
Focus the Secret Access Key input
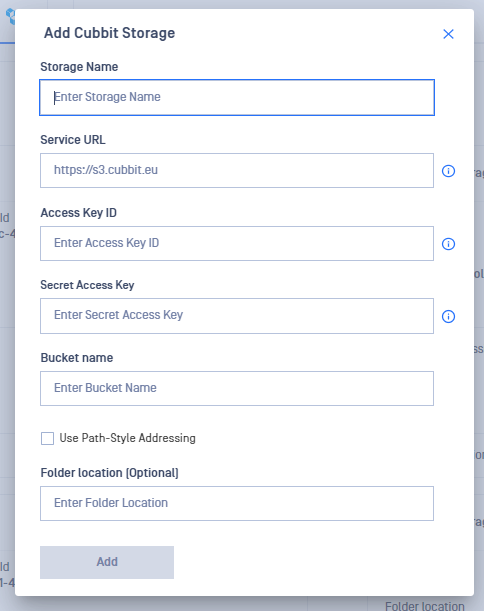(x=237, y=316)
